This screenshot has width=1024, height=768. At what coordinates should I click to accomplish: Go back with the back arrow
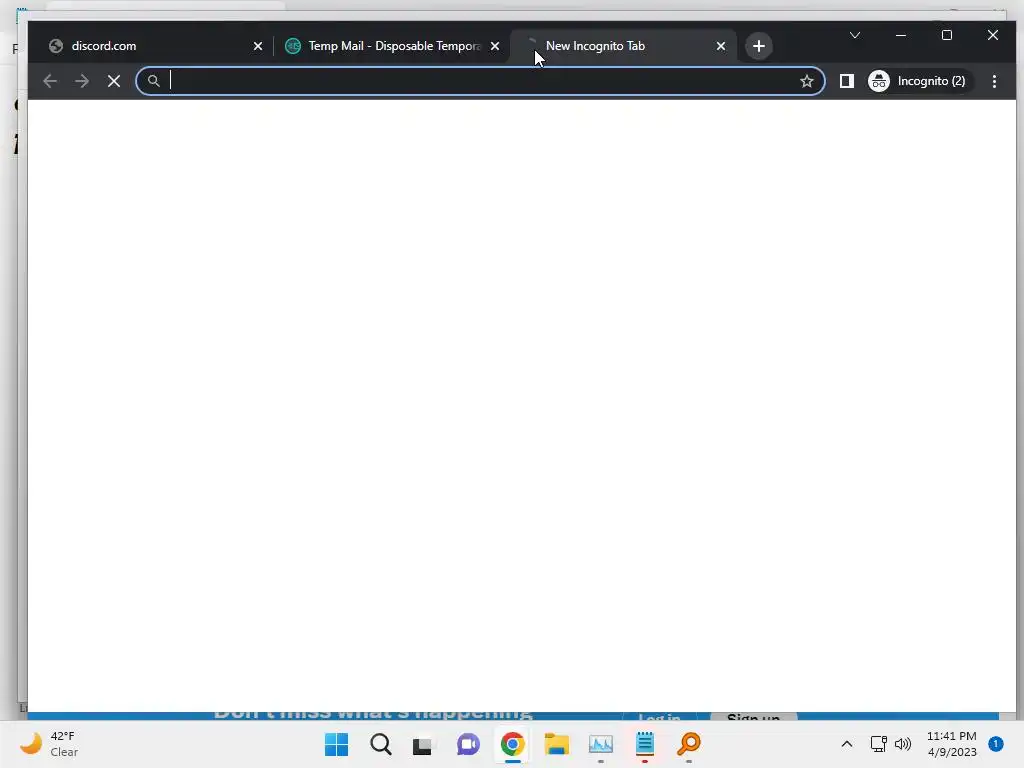(x=50, y=81)
